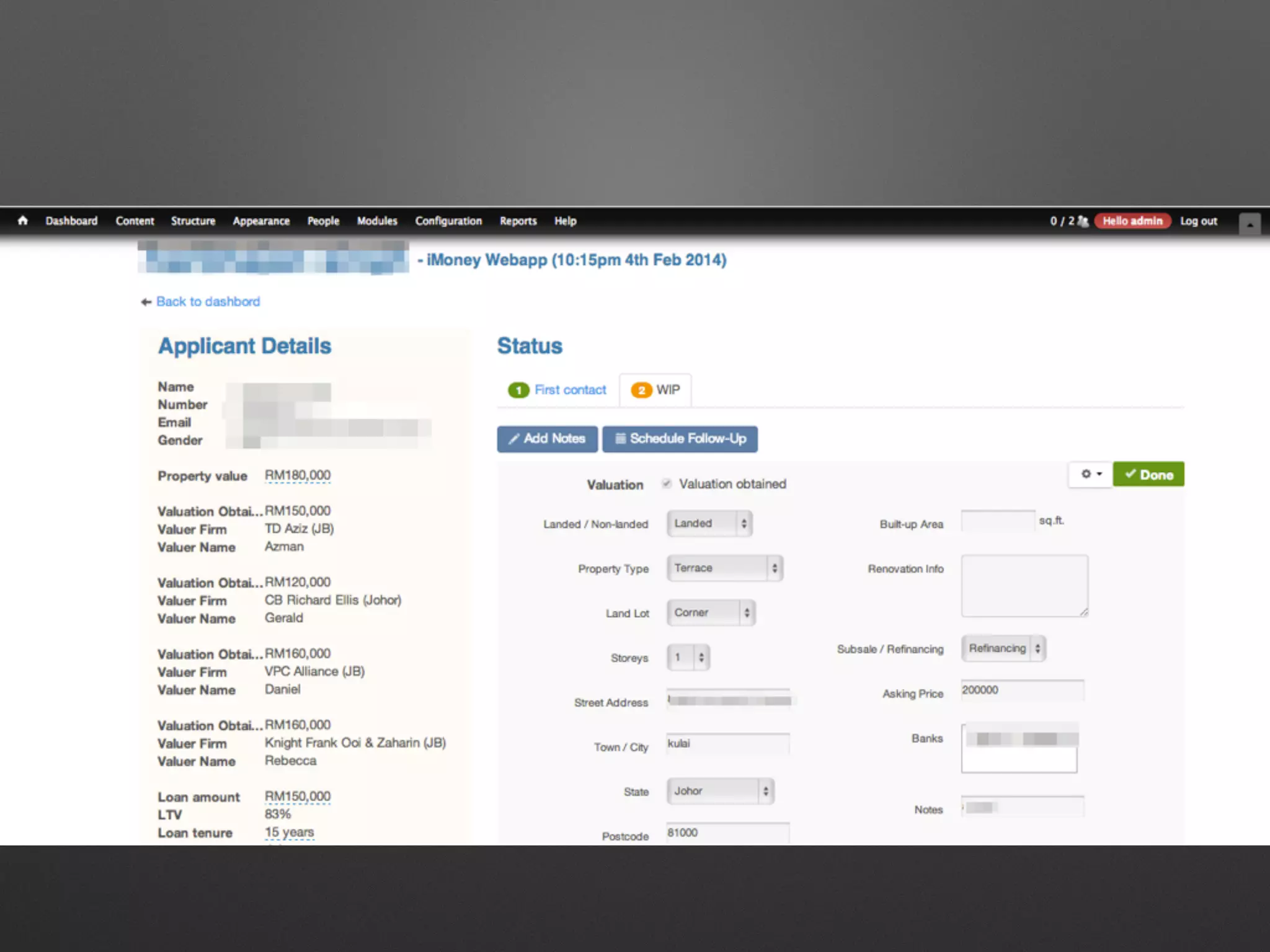Collapse the admin toolbar drawer arrow
Viewport: 1270px width, 952px height.
tap(1250, 224)
